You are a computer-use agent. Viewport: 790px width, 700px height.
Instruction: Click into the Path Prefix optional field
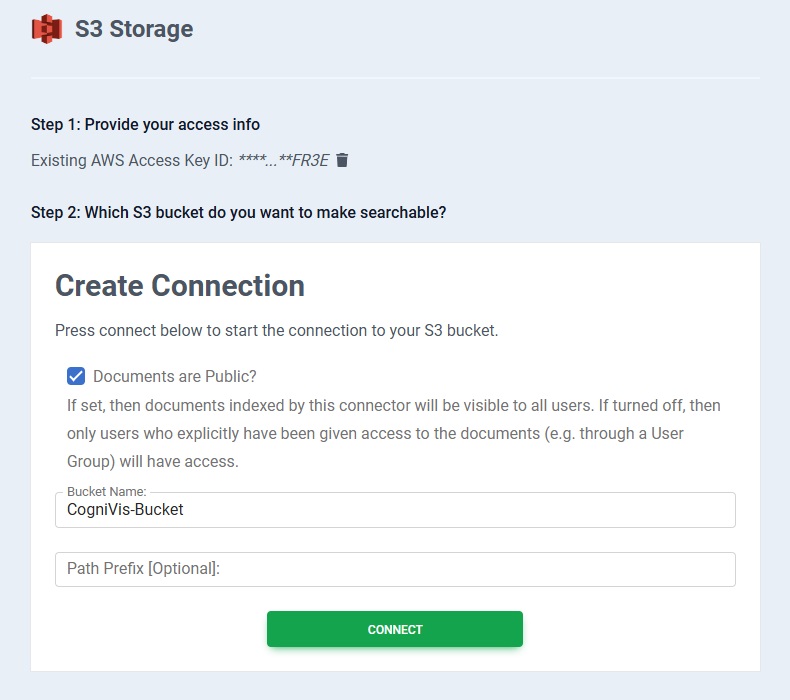tap(395, 569)
